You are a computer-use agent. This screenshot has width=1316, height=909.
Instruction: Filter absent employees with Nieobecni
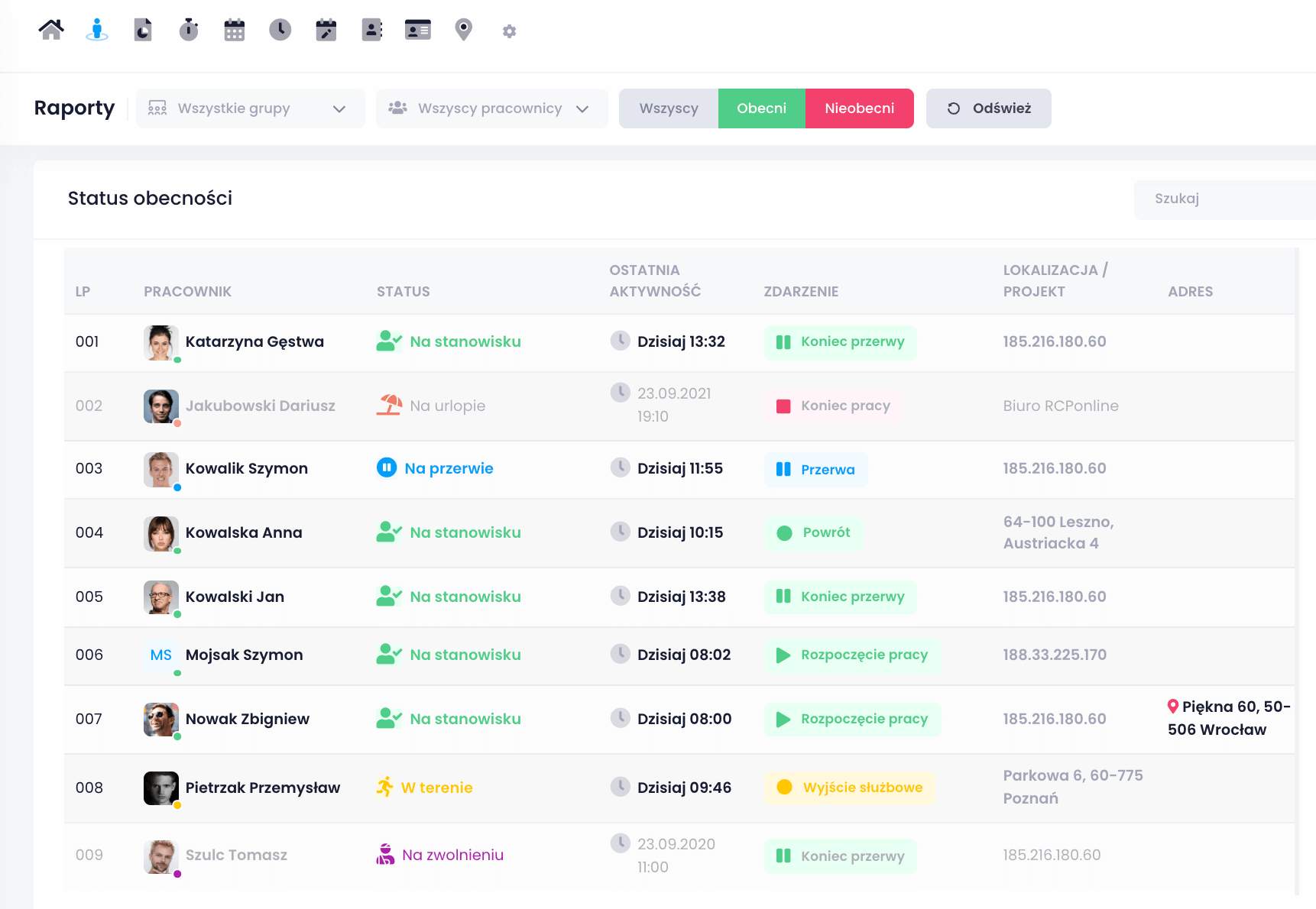859,108
